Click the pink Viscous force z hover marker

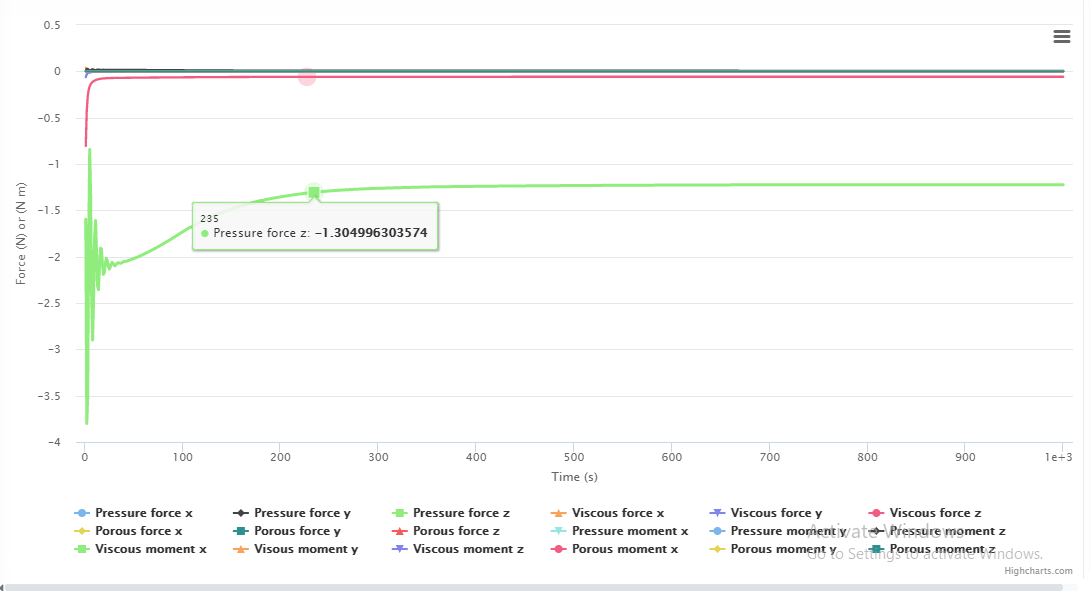tap(307, 77)
